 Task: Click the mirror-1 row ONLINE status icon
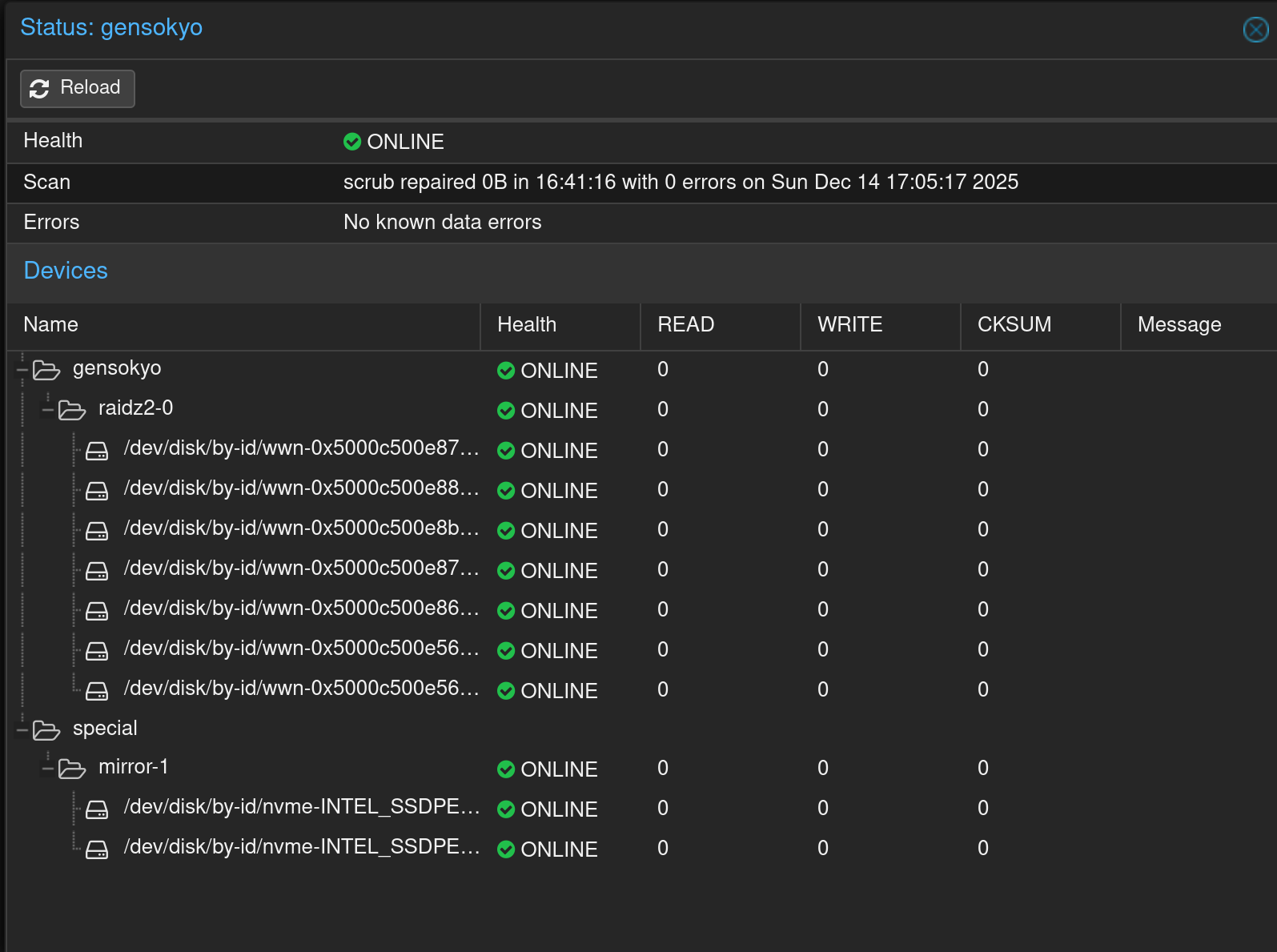coord(506,769)
